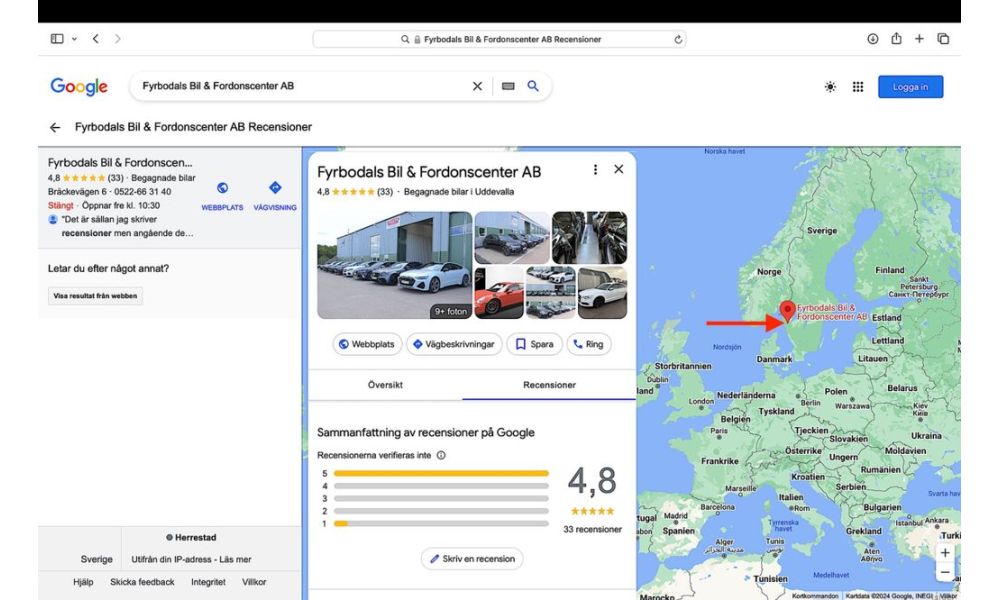Reload the page with the refresh icon

pos(678,39)
